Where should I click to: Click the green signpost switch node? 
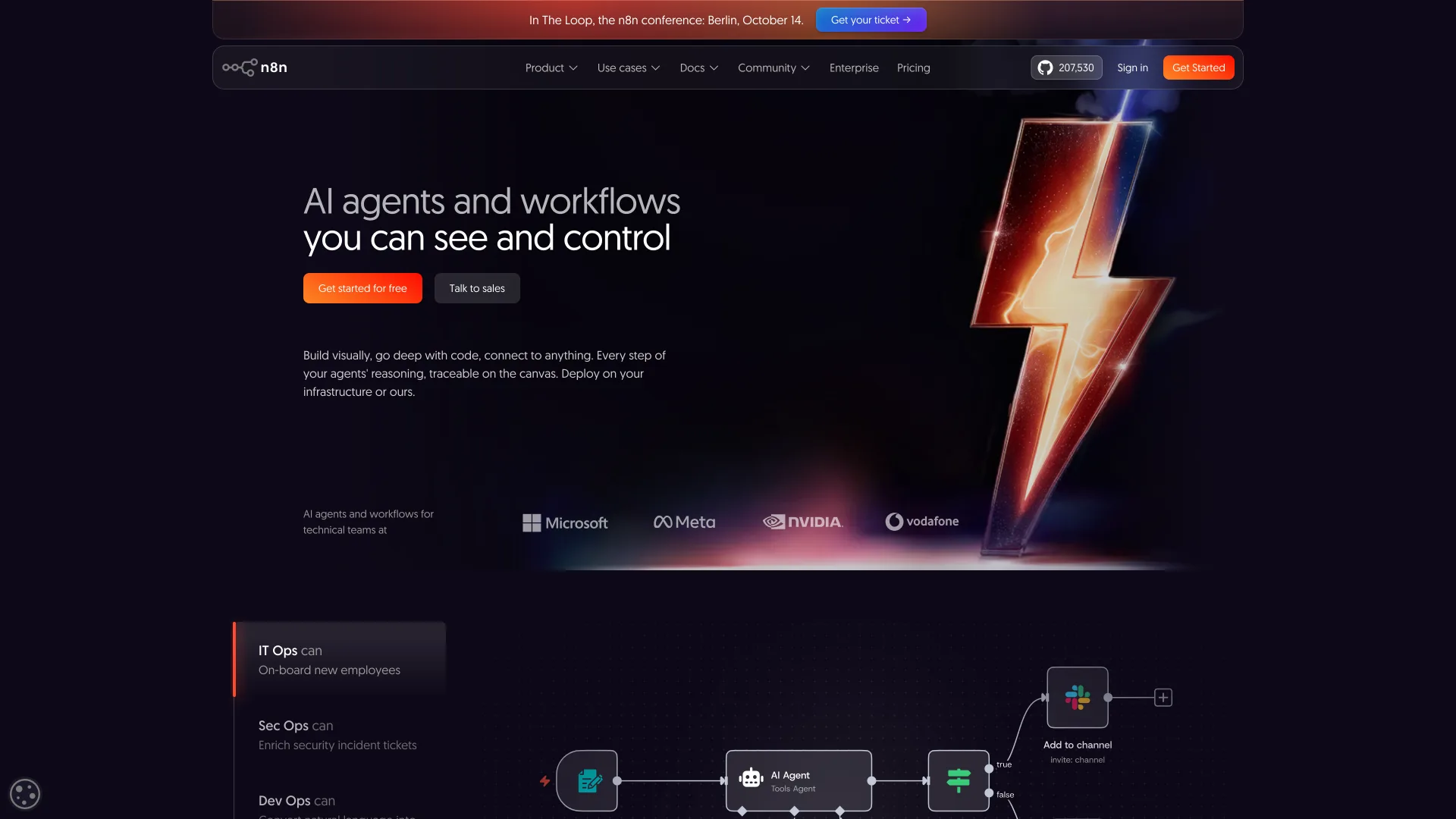click(959, 781)
